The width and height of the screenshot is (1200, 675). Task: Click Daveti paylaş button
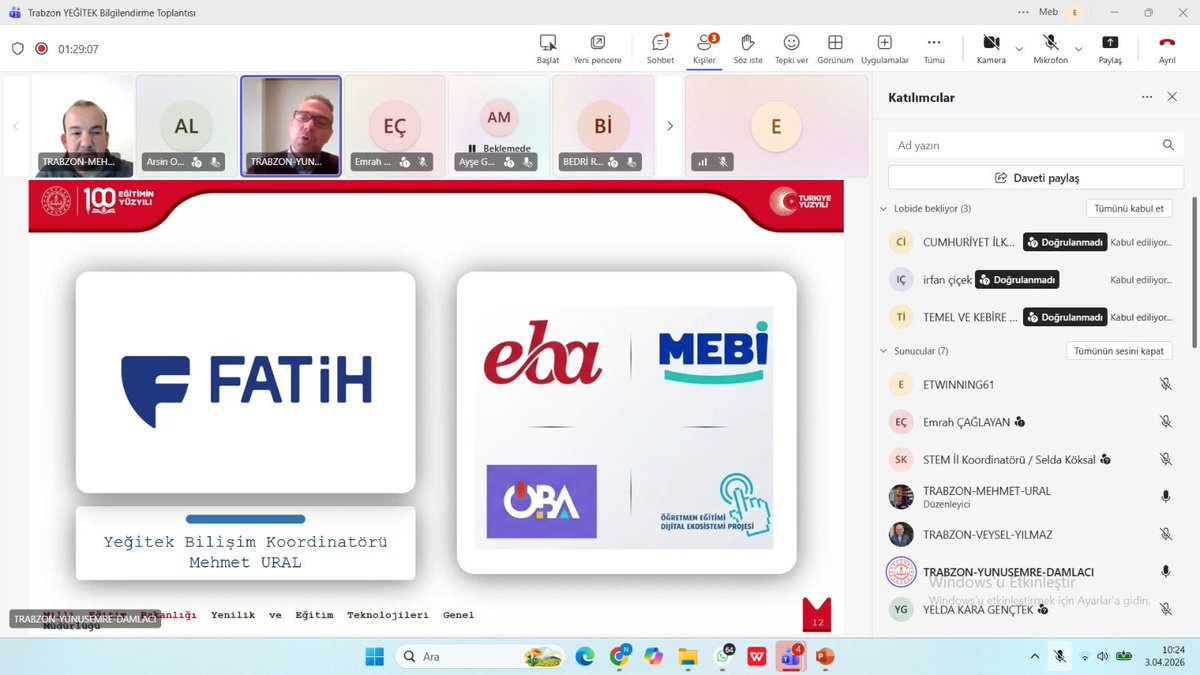[1036, 178]
